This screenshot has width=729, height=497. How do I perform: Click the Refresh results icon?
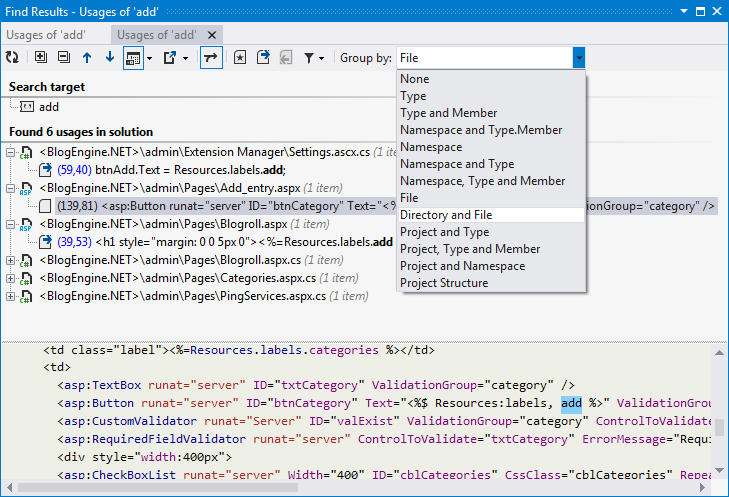[12, 59]
